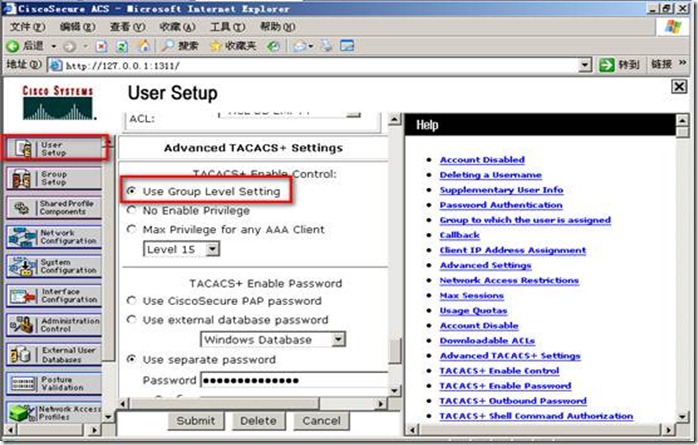The width and height of the screenshot is (698, 445).
Task: Click the Help pane scroll right arrow
Action: click(668, 430)
